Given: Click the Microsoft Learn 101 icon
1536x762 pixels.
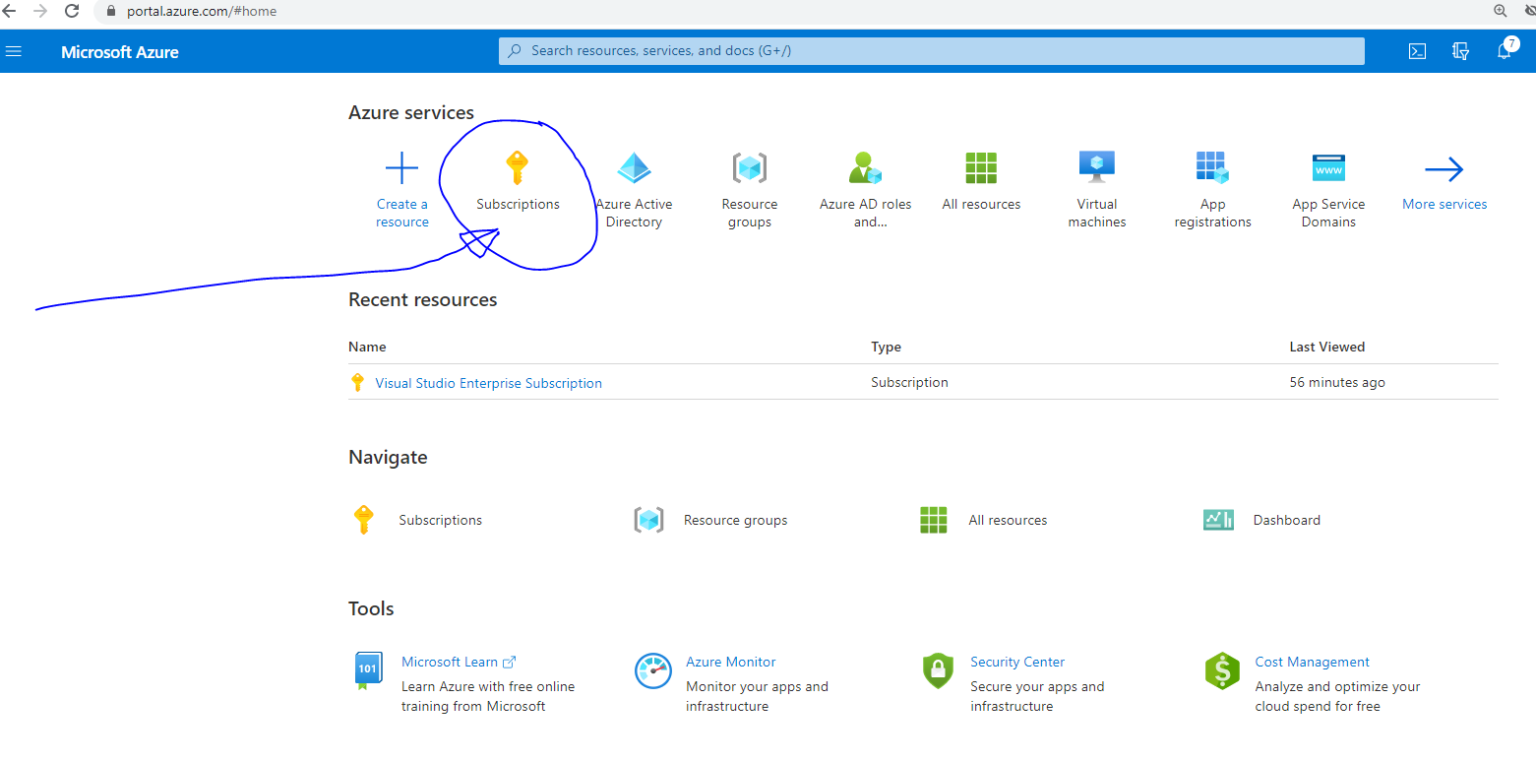Looking at the screenshot, I should click(x=368, y=670).
